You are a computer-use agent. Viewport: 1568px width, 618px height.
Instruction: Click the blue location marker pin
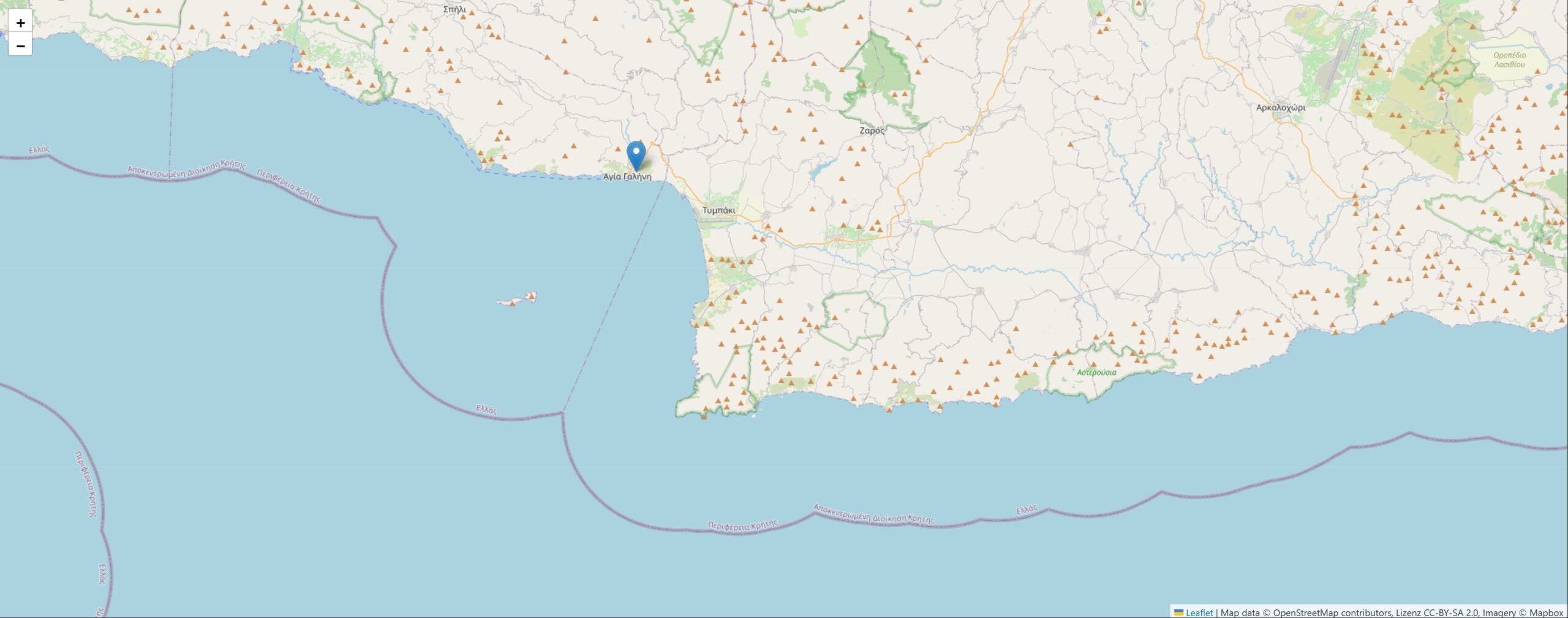(x=636, y=156)
